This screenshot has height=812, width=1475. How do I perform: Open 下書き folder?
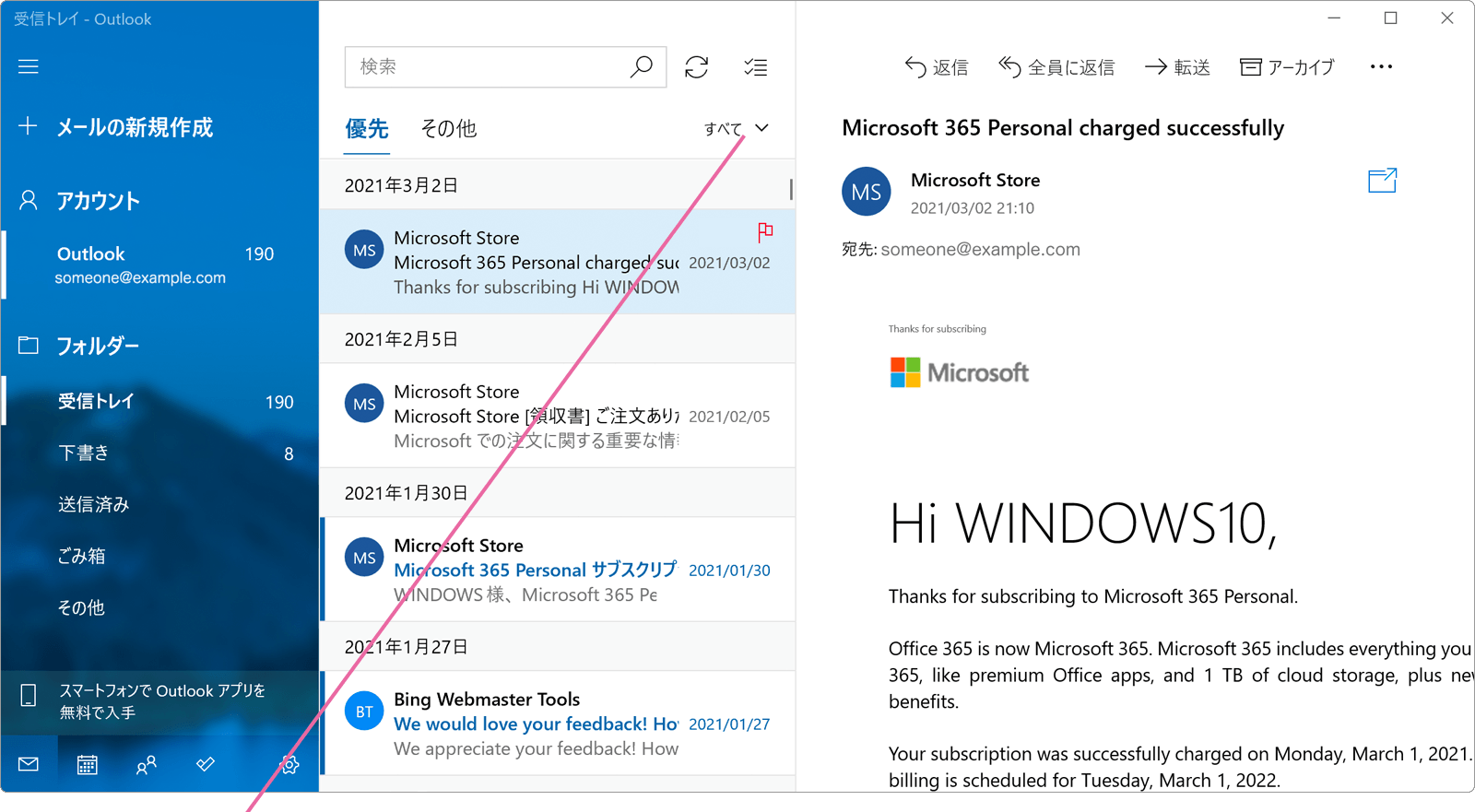159,453
